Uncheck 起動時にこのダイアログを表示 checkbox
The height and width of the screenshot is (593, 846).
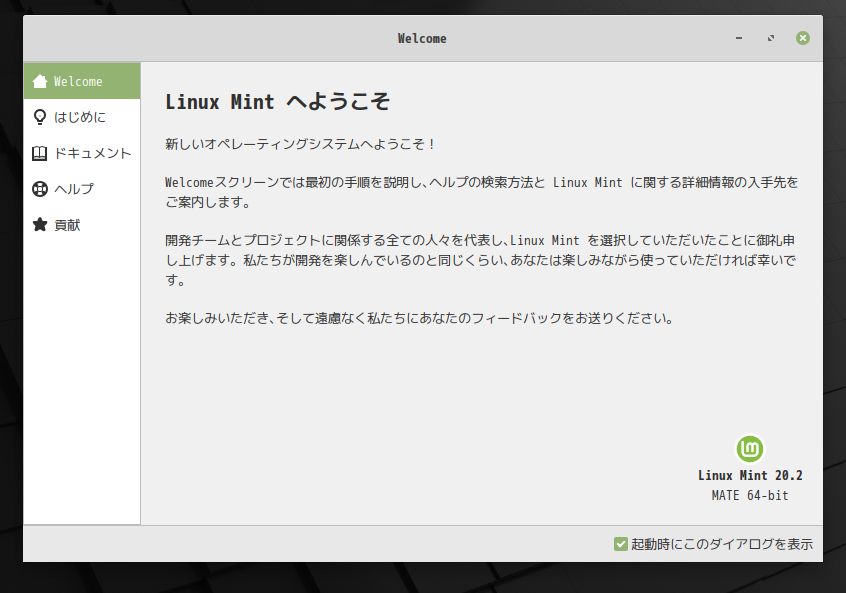[620, 544]
